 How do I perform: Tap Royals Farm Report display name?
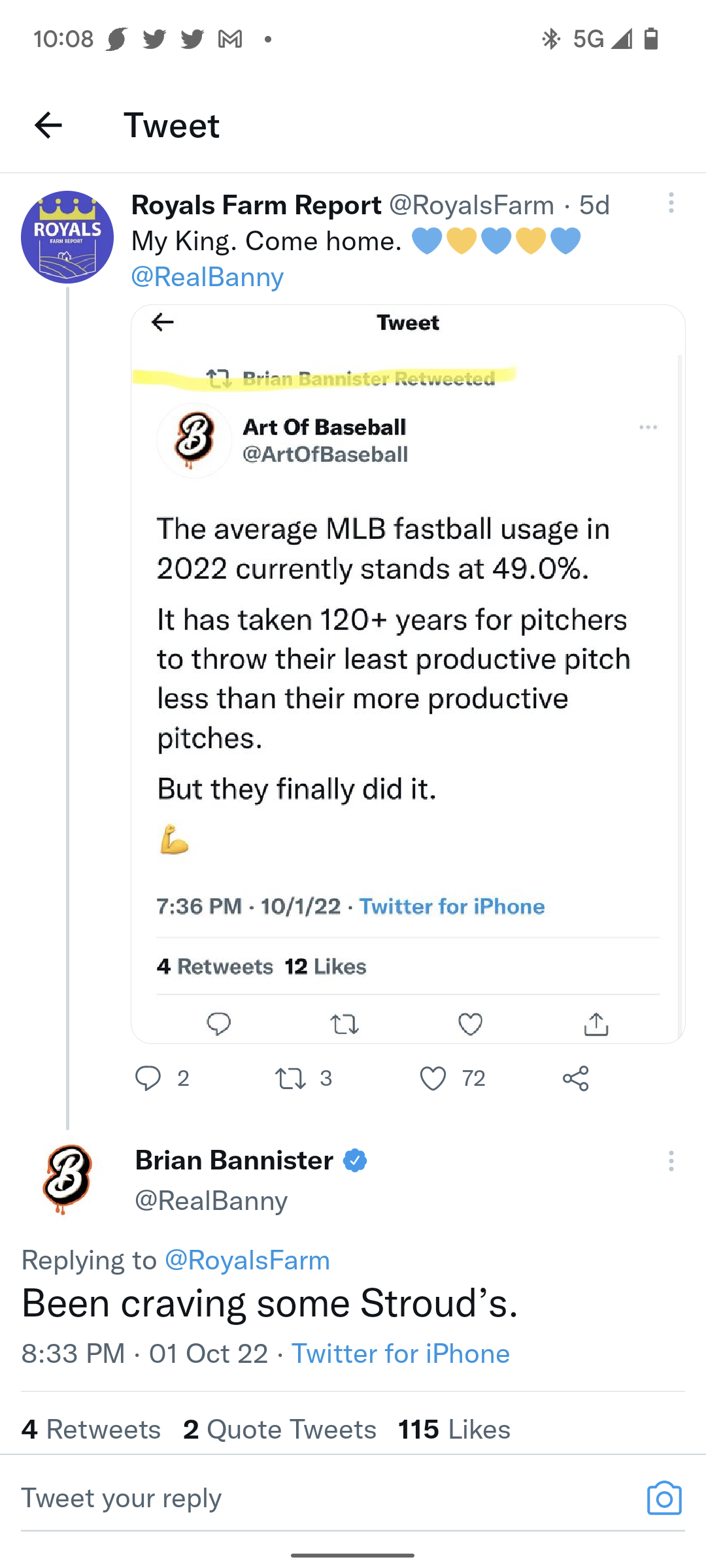click(x=256, y=205)
